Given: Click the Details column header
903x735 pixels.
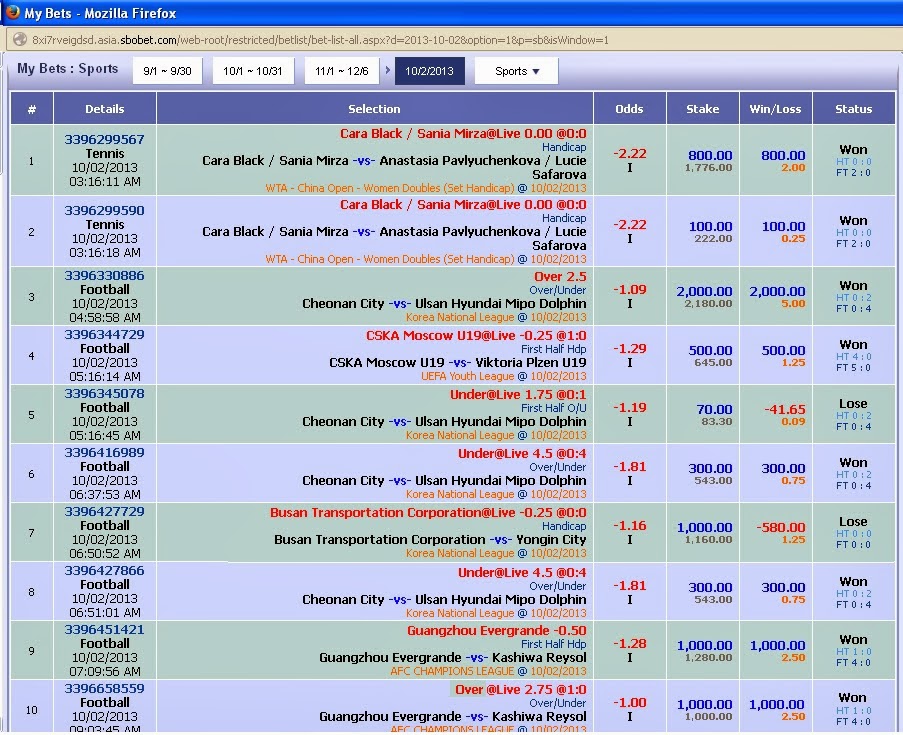Looking at the screenshot, I should coord(104,109).
